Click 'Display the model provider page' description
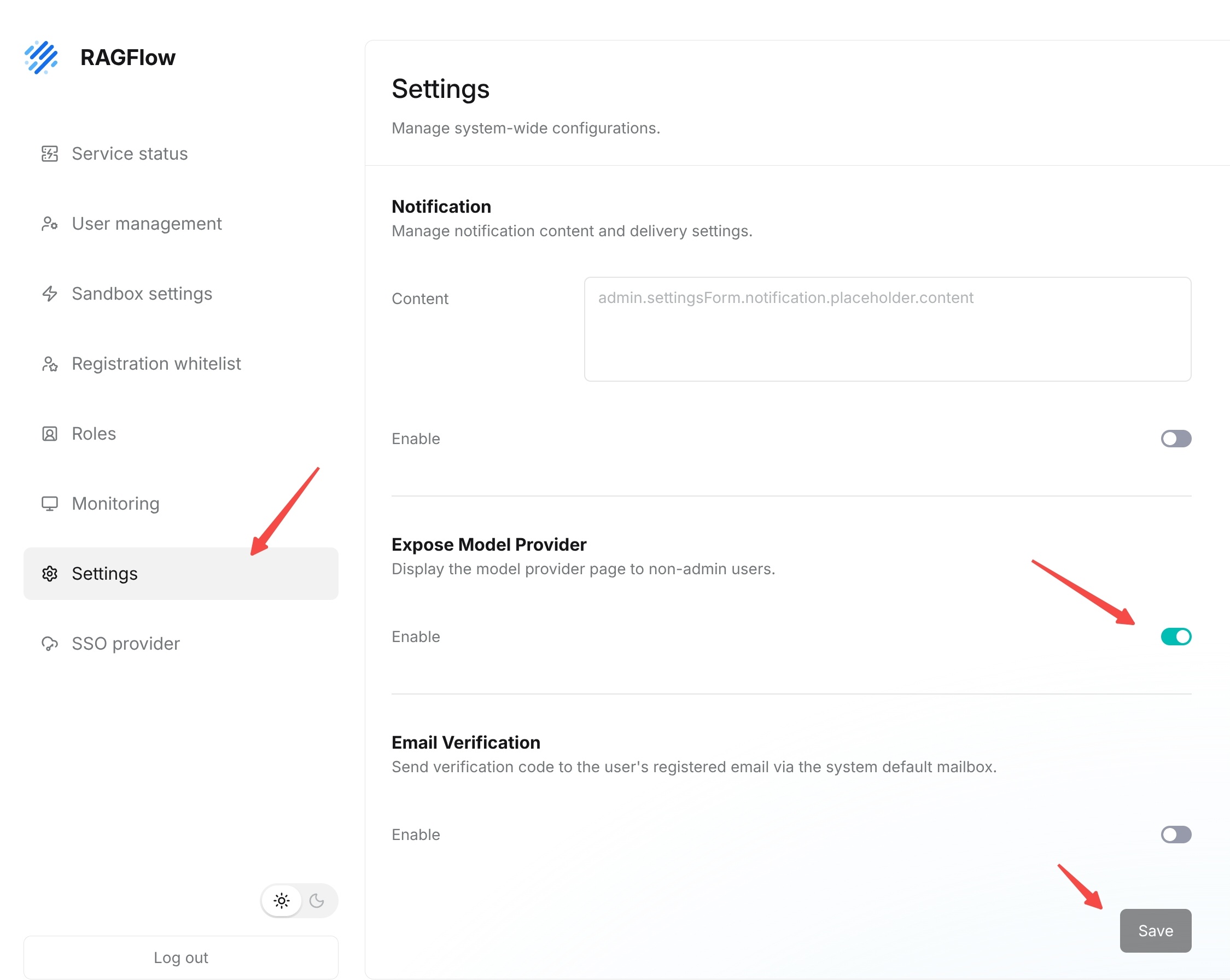The image size is (1230, 980). pos(583,569)
